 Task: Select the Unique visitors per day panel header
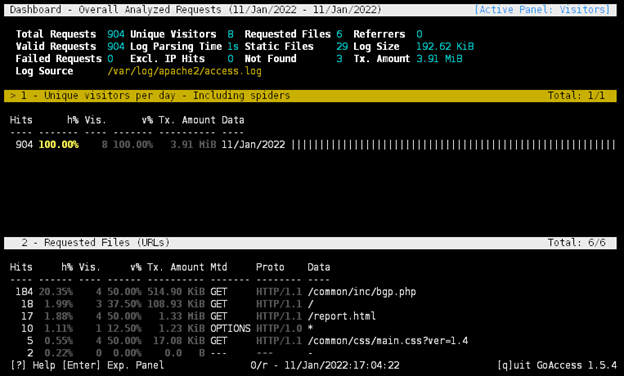tap(310, 95)
